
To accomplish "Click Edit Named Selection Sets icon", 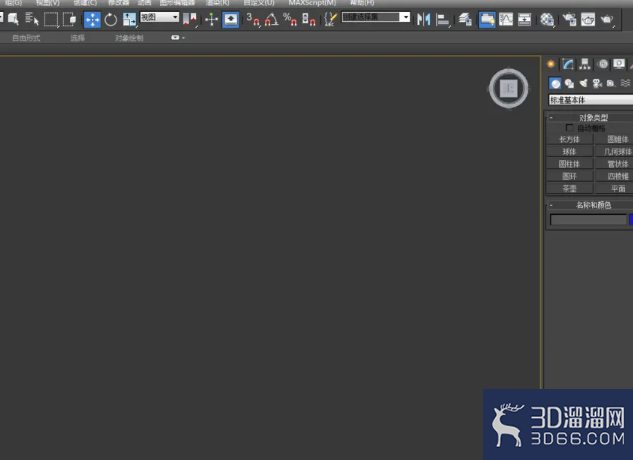I will 330,19.
